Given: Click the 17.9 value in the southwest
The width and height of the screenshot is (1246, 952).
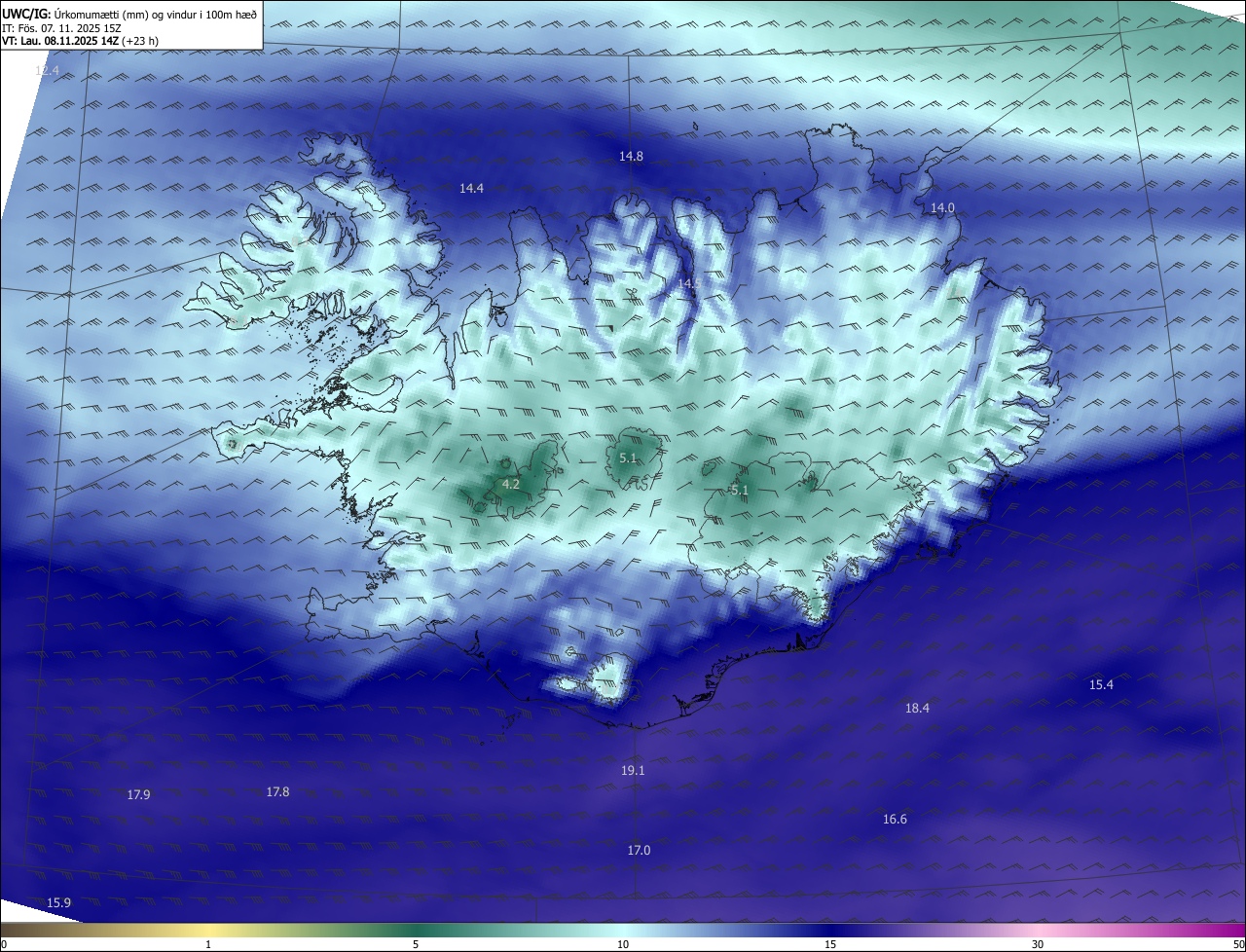Looking at the screenshot, I should 138,794.
